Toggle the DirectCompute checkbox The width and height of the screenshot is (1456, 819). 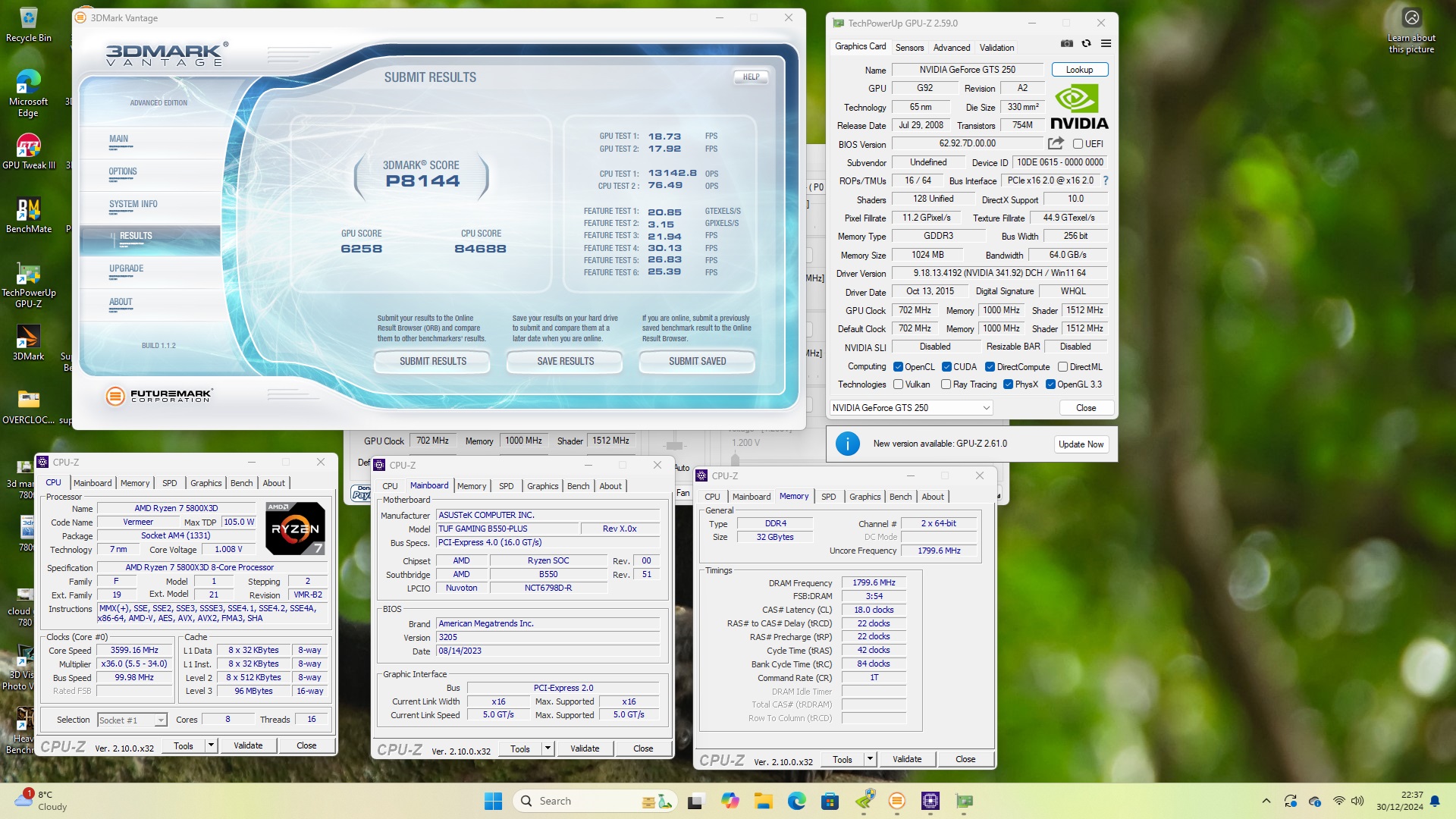point(990,367)
